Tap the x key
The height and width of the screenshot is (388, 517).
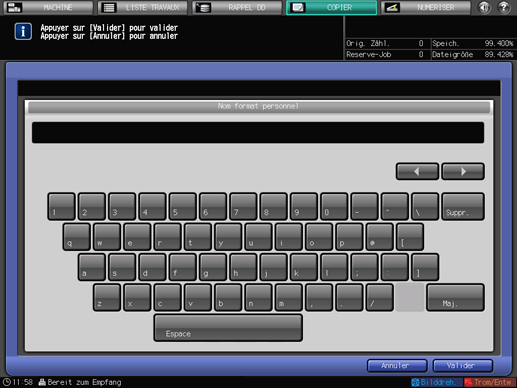click(x=137, y=297)
